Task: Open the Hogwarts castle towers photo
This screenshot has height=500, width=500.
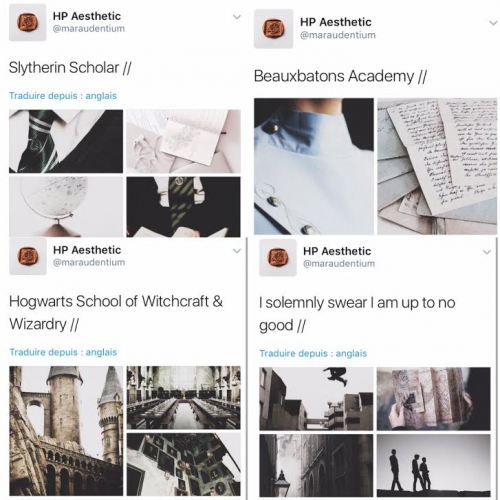Action: click(66, 431)
